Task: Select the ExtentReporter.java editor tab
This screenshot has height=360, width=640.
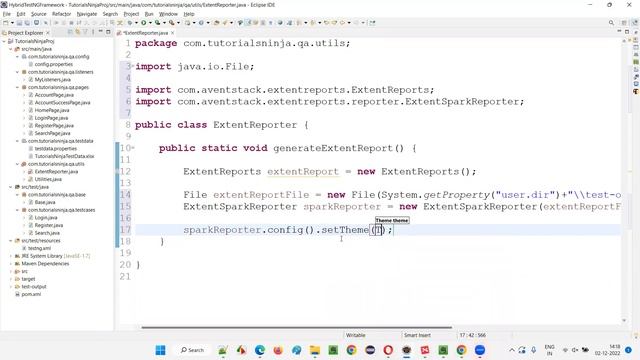Action: pyautogui.click(x=145, y=33)
